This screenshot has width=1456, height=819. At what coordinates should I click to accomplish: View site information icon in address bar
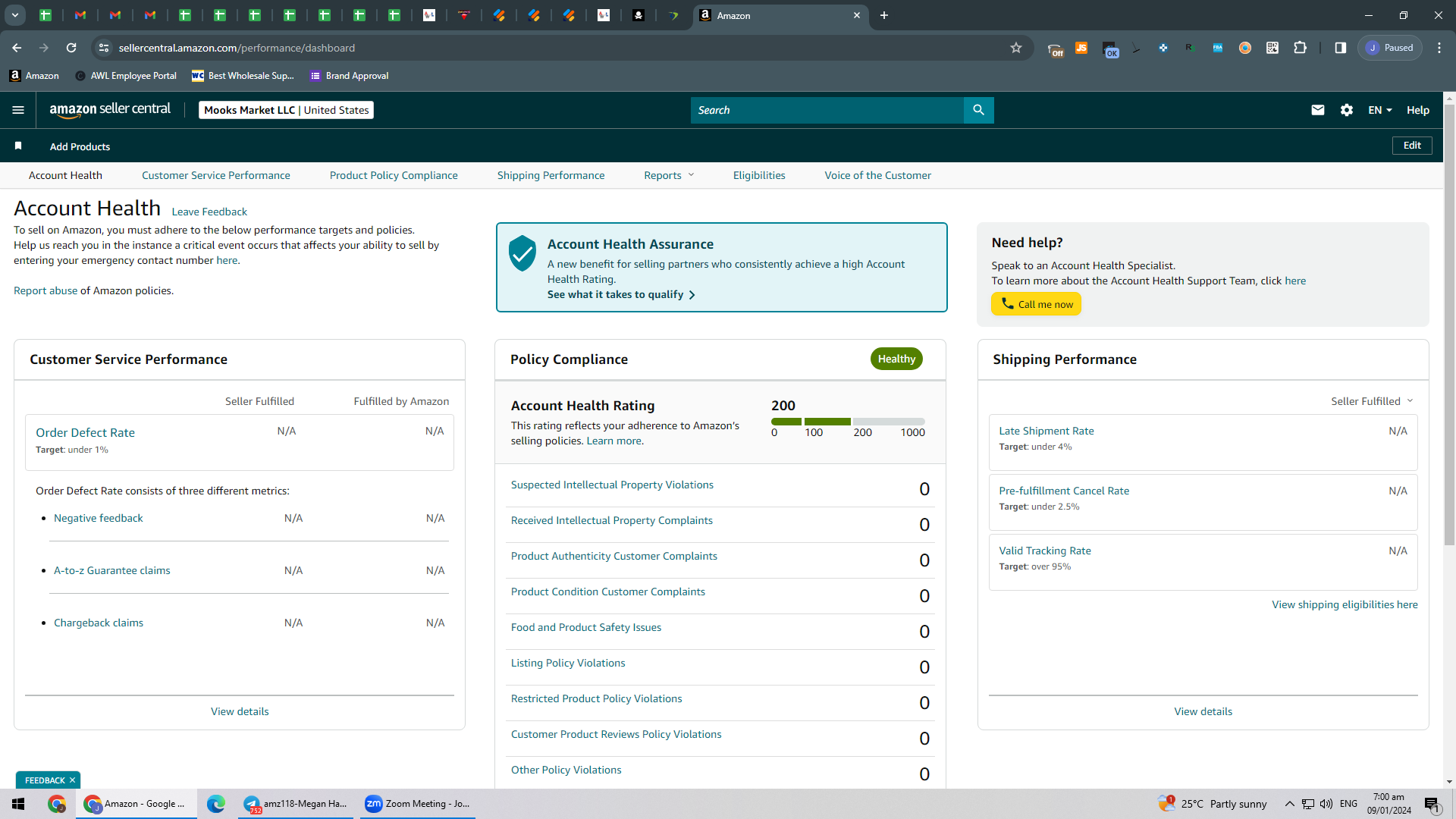104,48
